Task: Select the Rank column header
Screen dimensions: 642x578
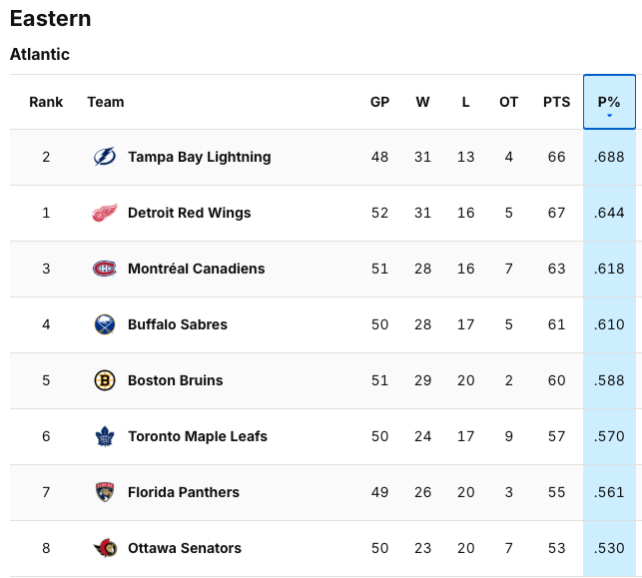Action: 46,102
